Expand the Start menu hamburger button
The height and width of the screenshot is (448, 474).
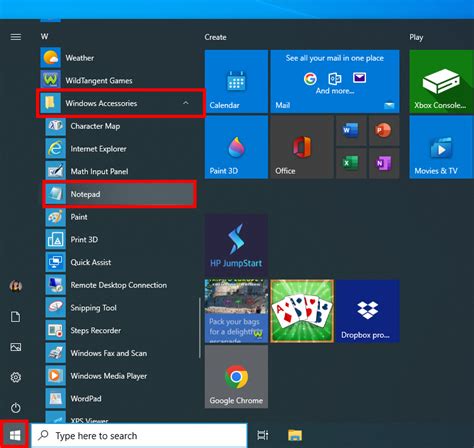coord(16,37)
